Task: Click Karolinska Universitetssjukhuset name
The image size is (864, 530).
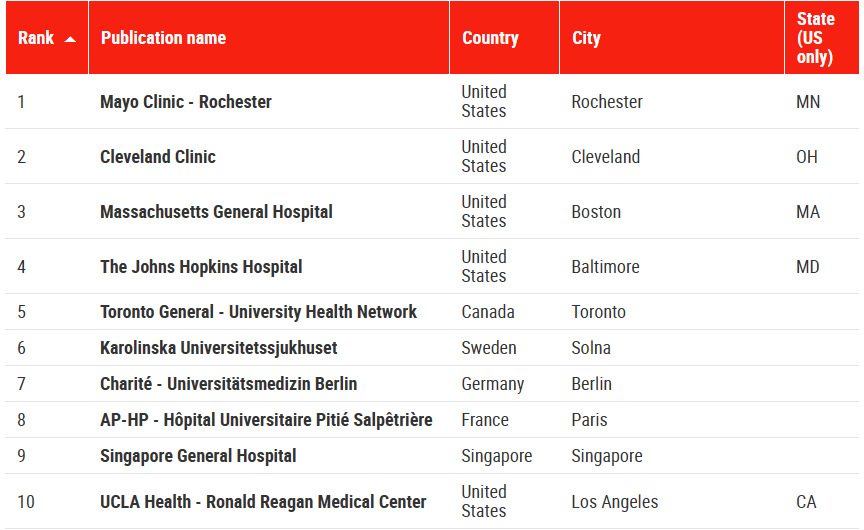Action: pyautogui.click(x=219, y=348)
